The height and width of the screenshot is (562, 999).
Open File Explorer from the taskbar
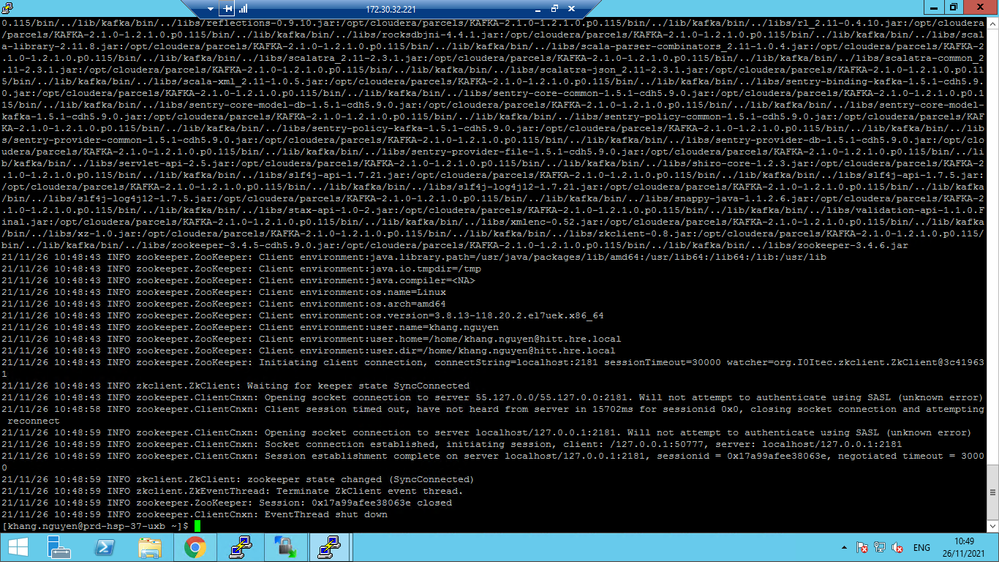pyautogui.click(x=150, y=547)
